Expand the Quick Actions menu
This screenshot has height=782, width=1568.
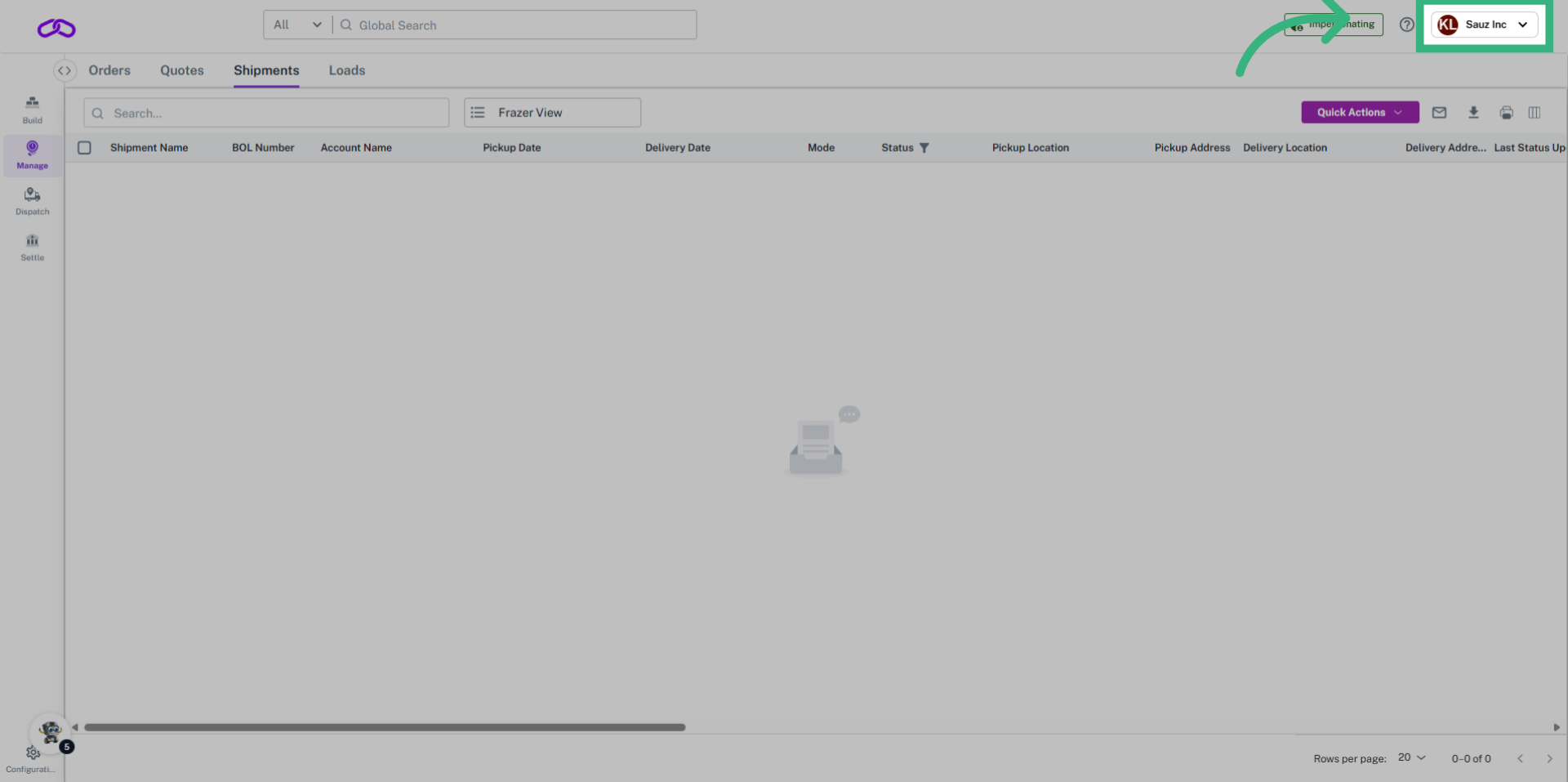1360,112
